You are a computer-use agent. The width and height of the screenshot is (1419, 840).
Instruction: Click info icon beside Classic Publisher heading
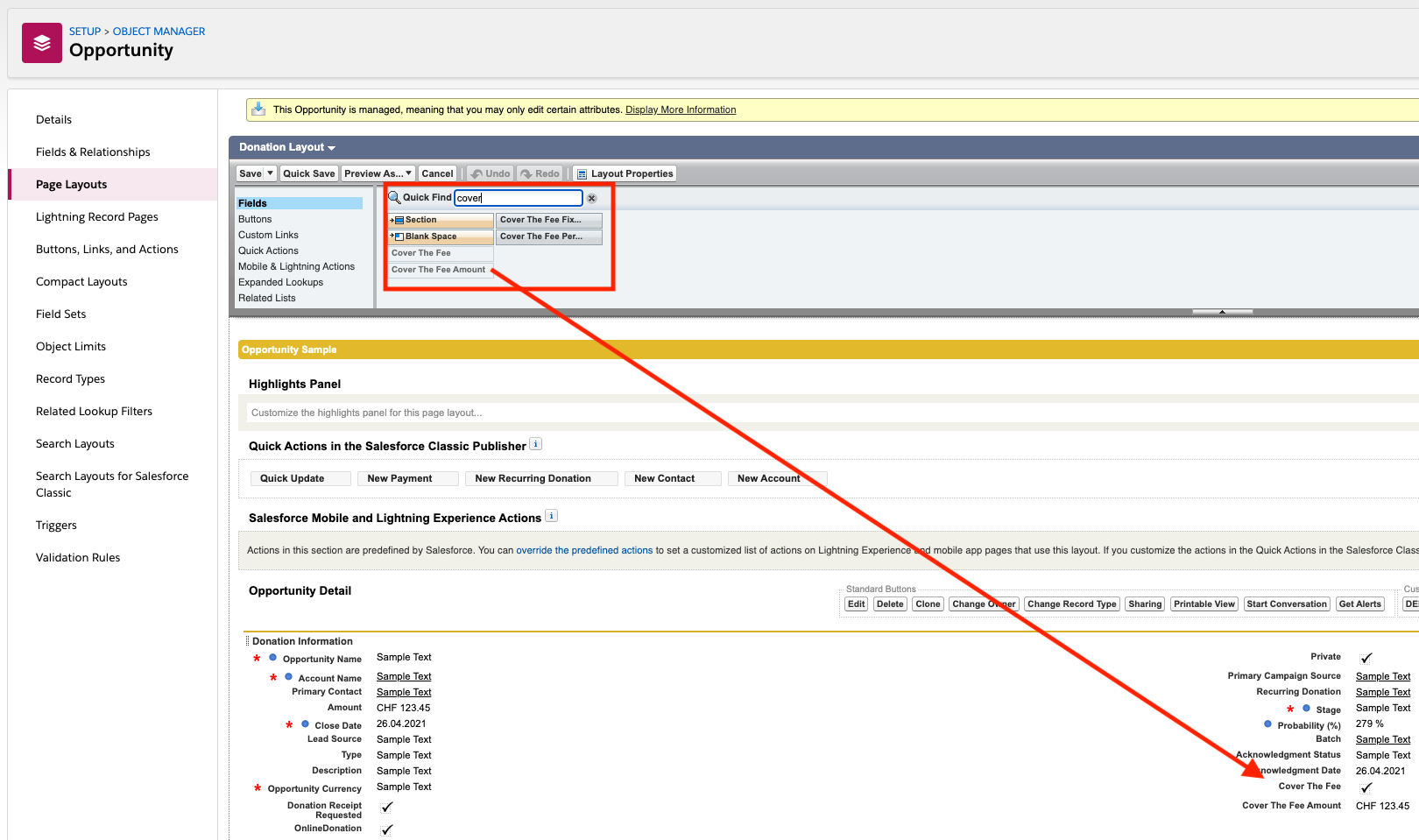(x=536, y=444)
